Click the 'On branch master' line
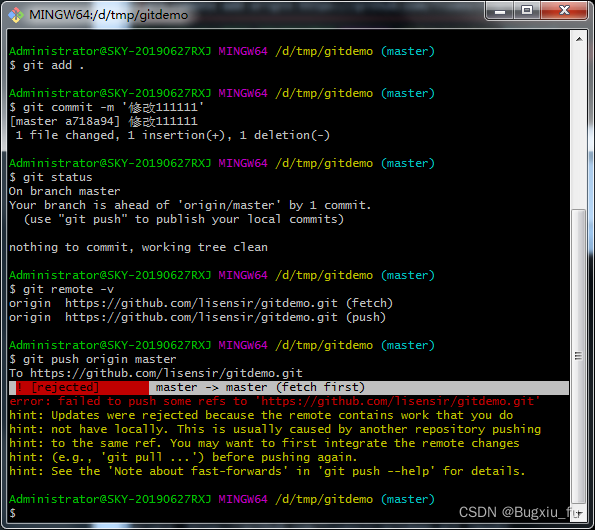Image resolution: width=595 pixels, height=530 pixels. click(x=65, y=191)
